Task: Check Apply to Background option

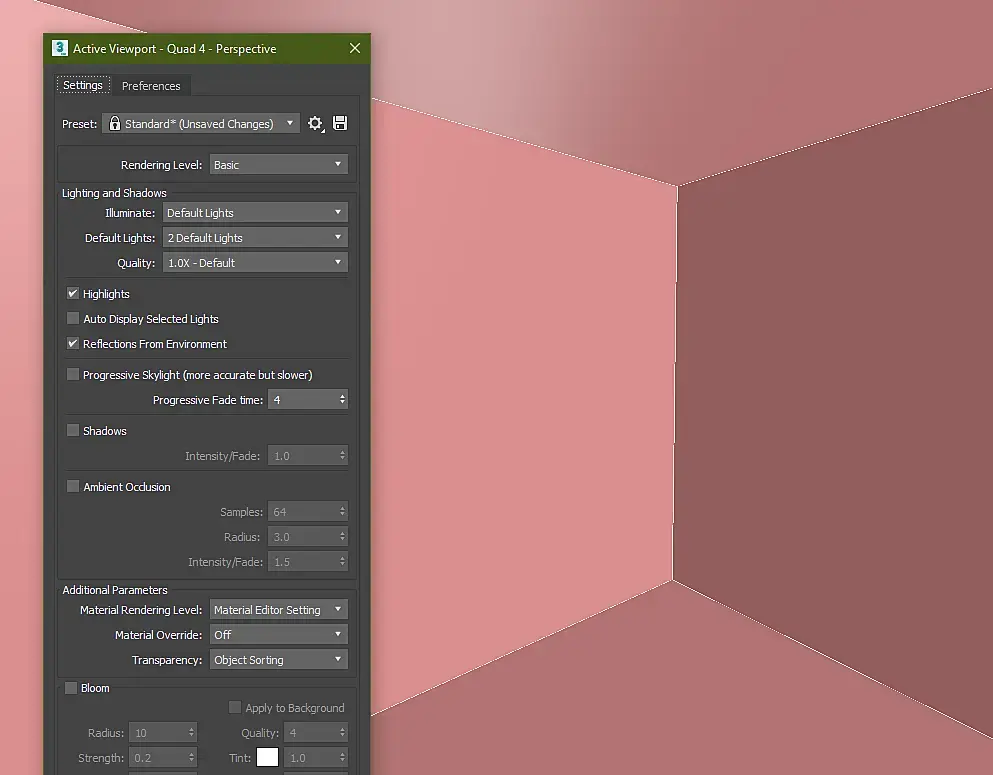Action: pyautogui.click(x=235, y=707)
